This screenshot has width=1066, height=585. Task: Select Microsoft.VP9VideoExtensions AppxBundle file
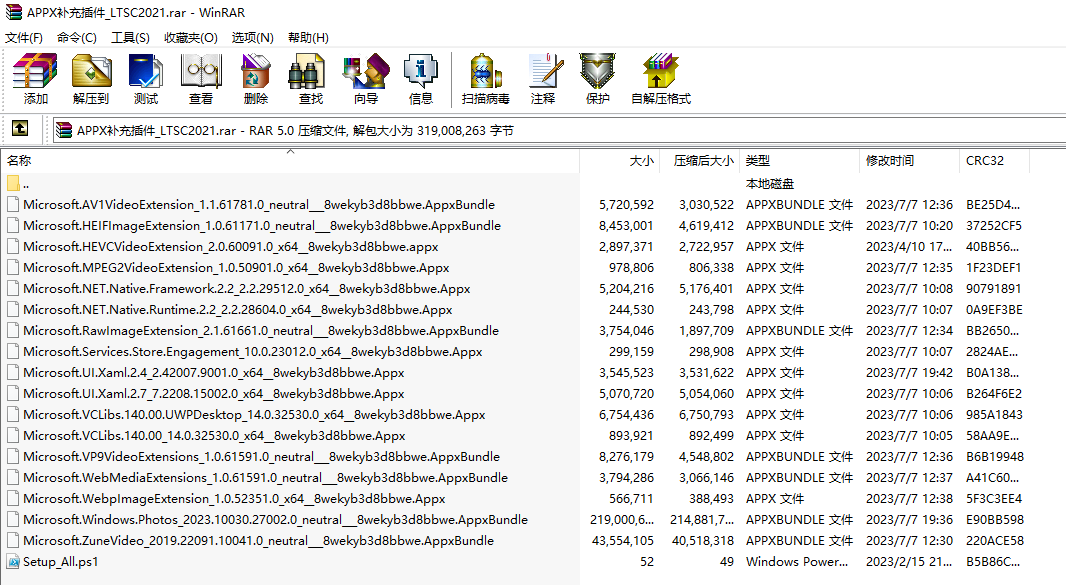262,456
